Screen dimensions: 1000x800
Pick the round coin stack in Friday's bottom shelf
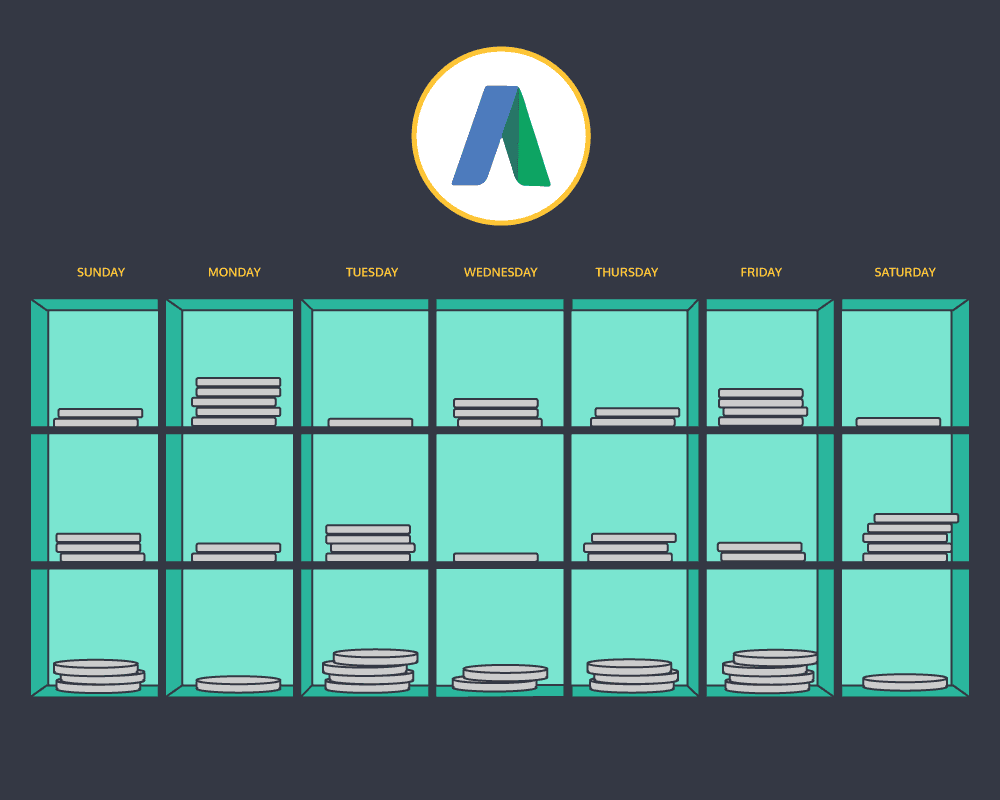click(770, 671)
